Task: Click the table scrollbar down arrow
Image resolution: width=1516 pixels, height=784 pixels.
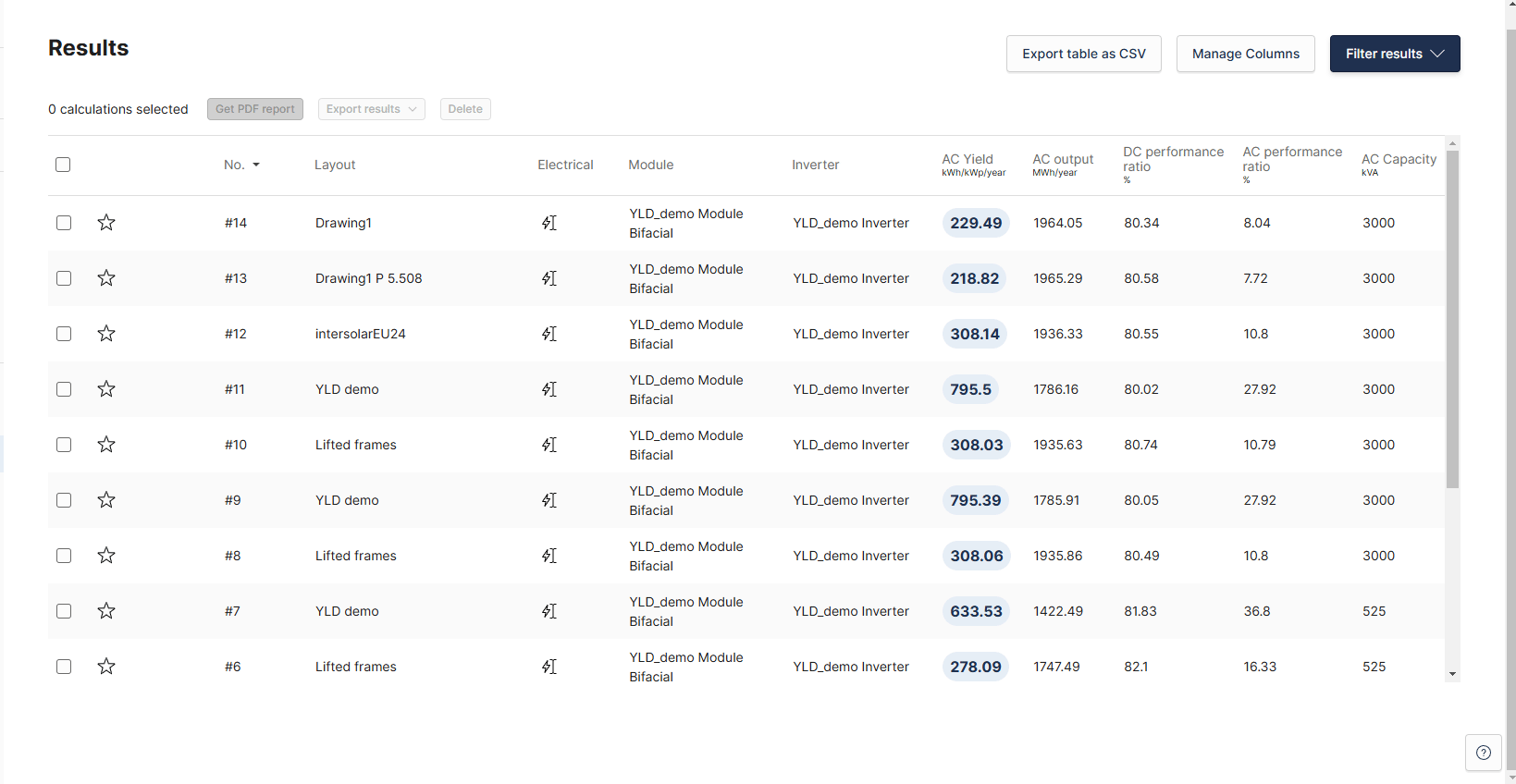Action: tap(1452, 674)
